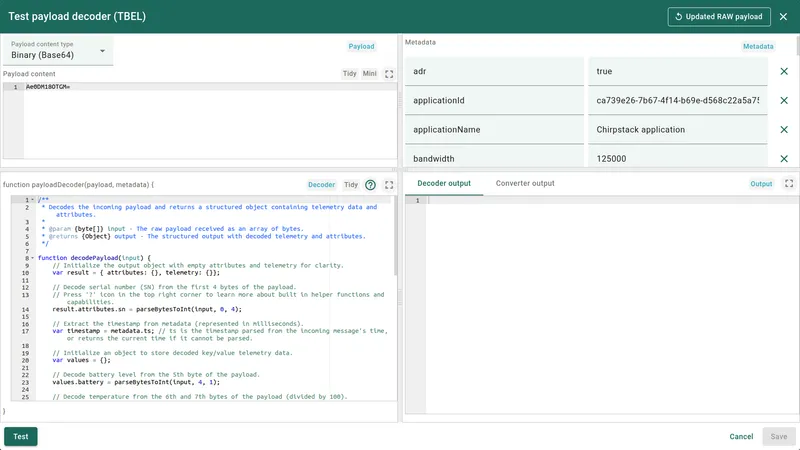Click the metadata panel scrollbar
This screenshot has width=800, height=450.
[797, 46]
